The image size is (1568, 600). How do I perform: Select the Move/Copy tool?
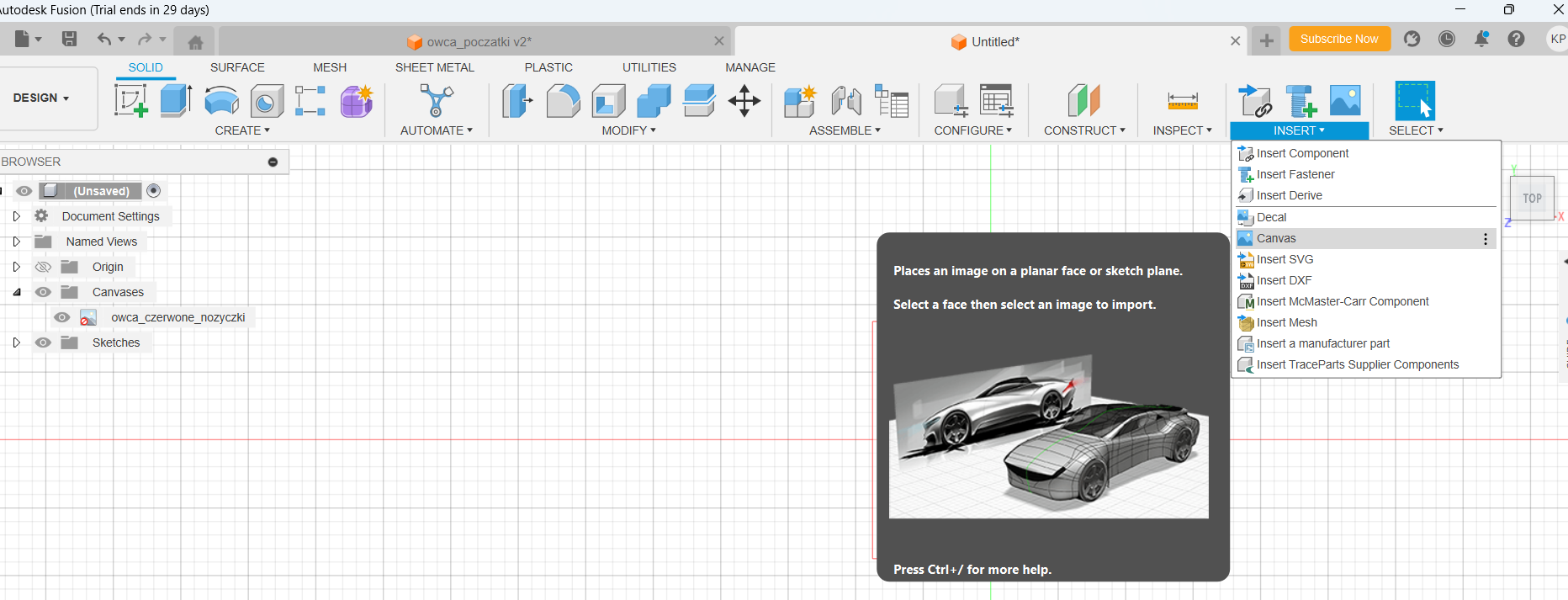click(744, 101)
